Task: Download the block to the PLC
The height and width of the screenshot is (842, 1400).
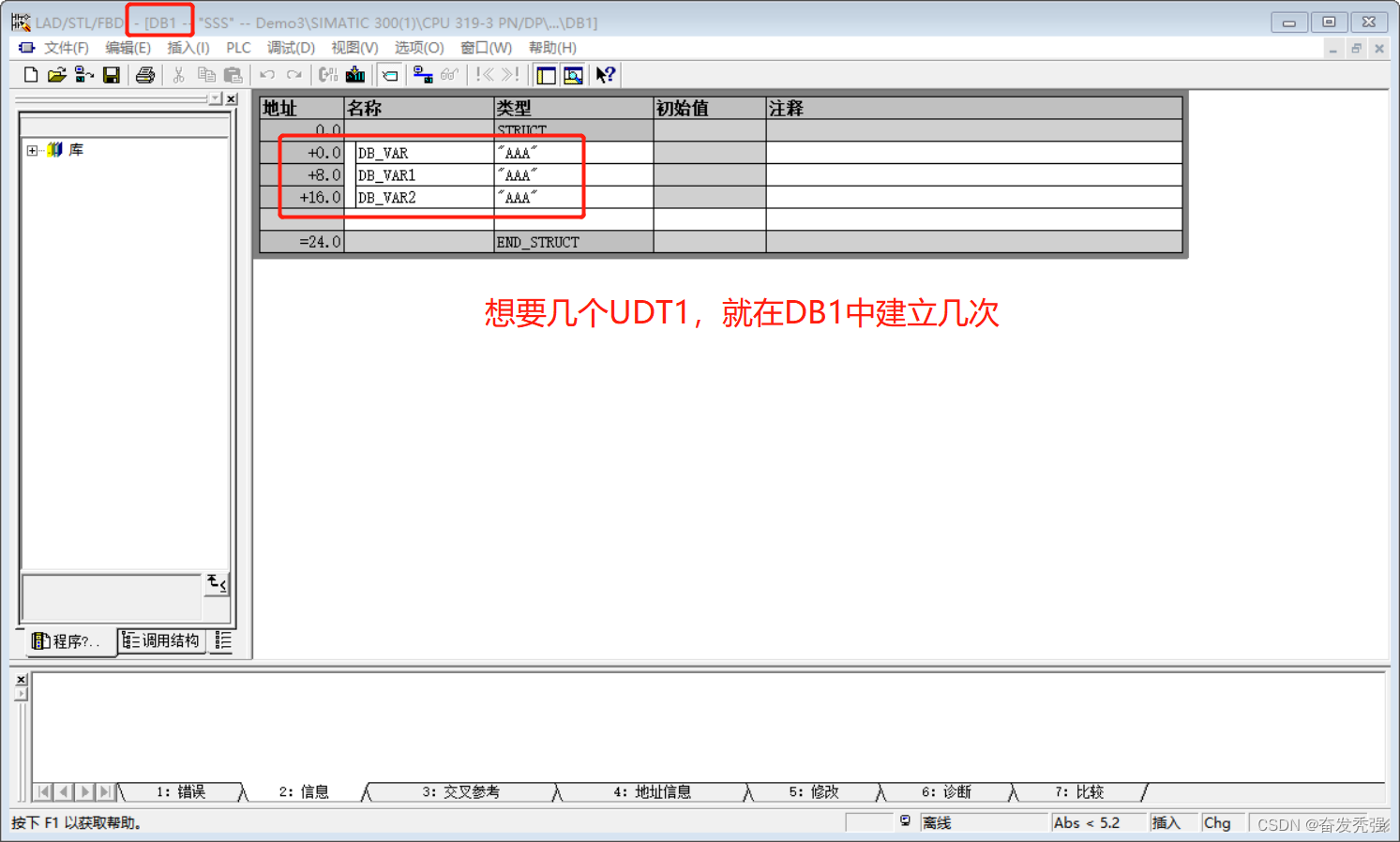Action: click(x=355, y=74)
